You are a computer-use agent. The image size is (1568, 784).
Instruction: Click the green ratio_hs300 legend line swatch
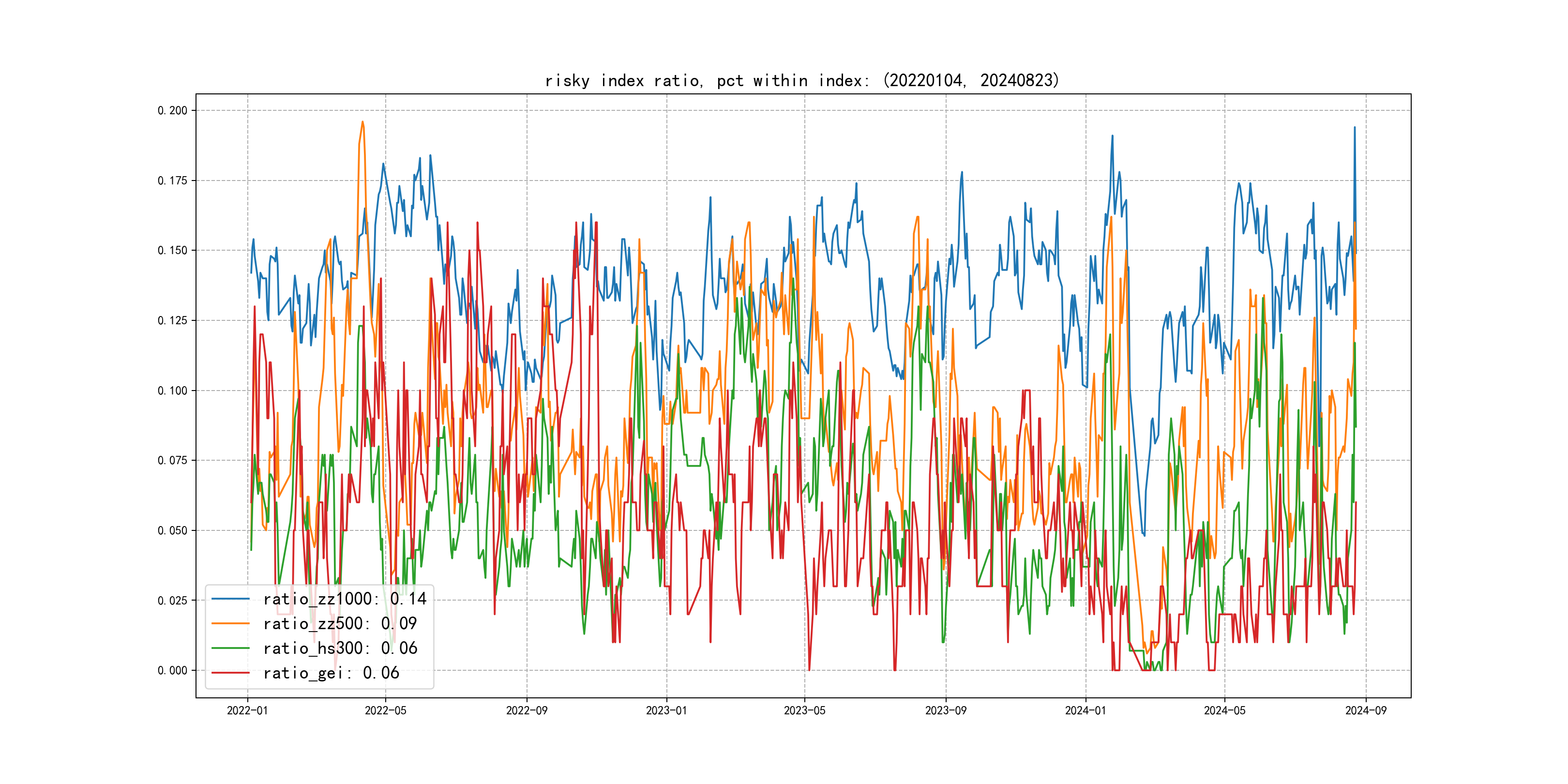230,648
